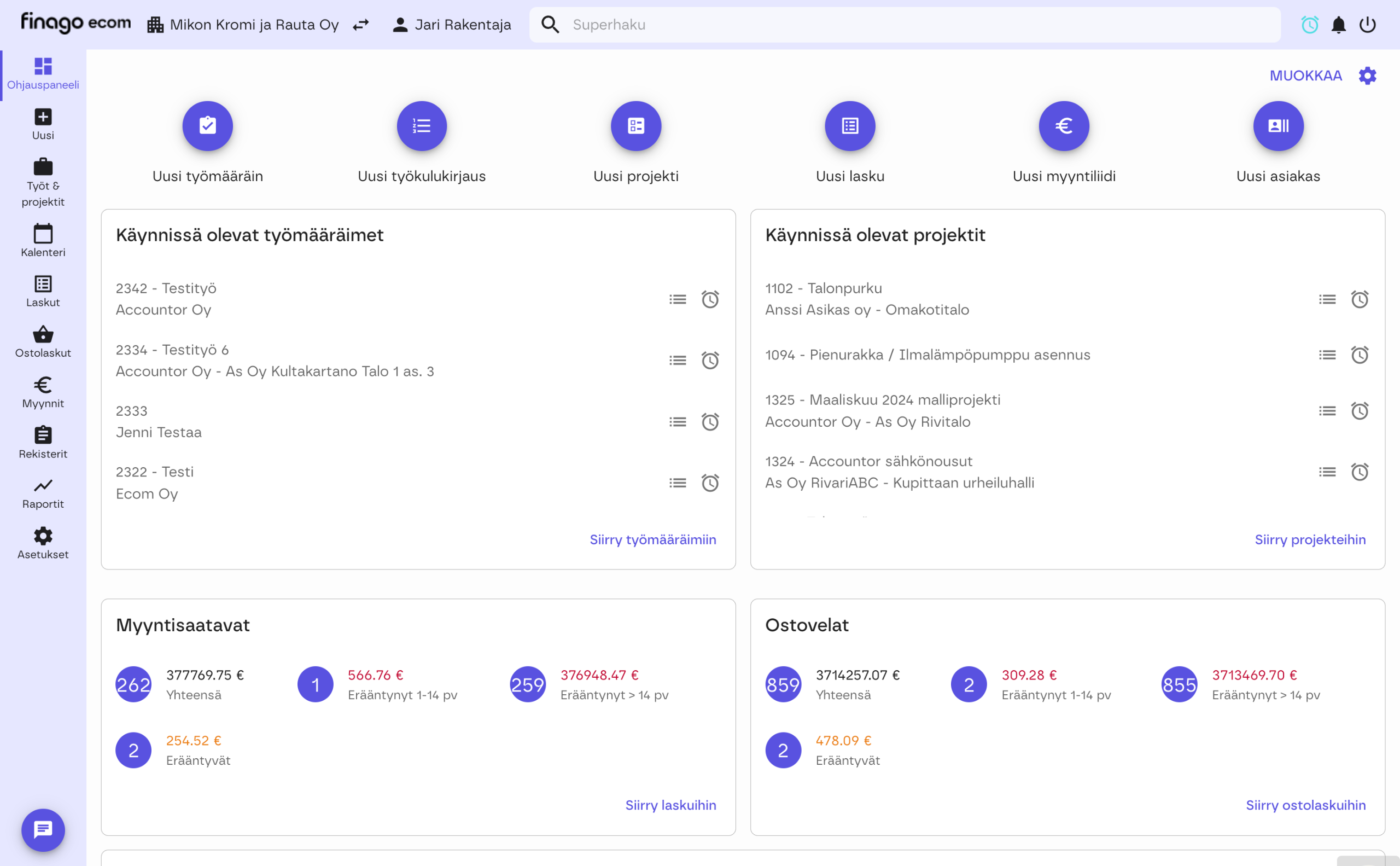
Task: Click the Uusi työmääräin round icon
Action: tap(207, 125)
